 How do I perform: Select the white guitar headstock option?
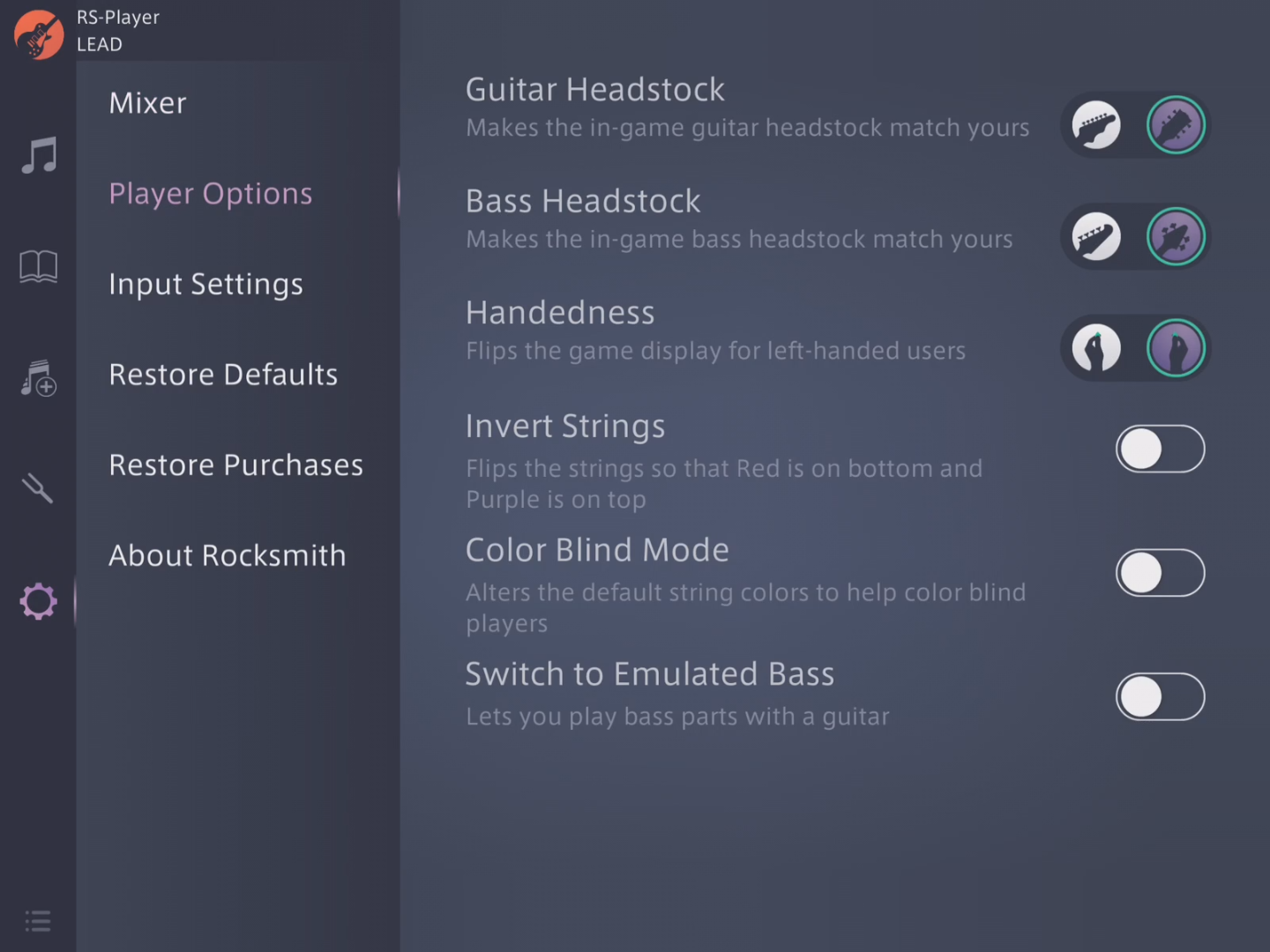coord(1096,125)
